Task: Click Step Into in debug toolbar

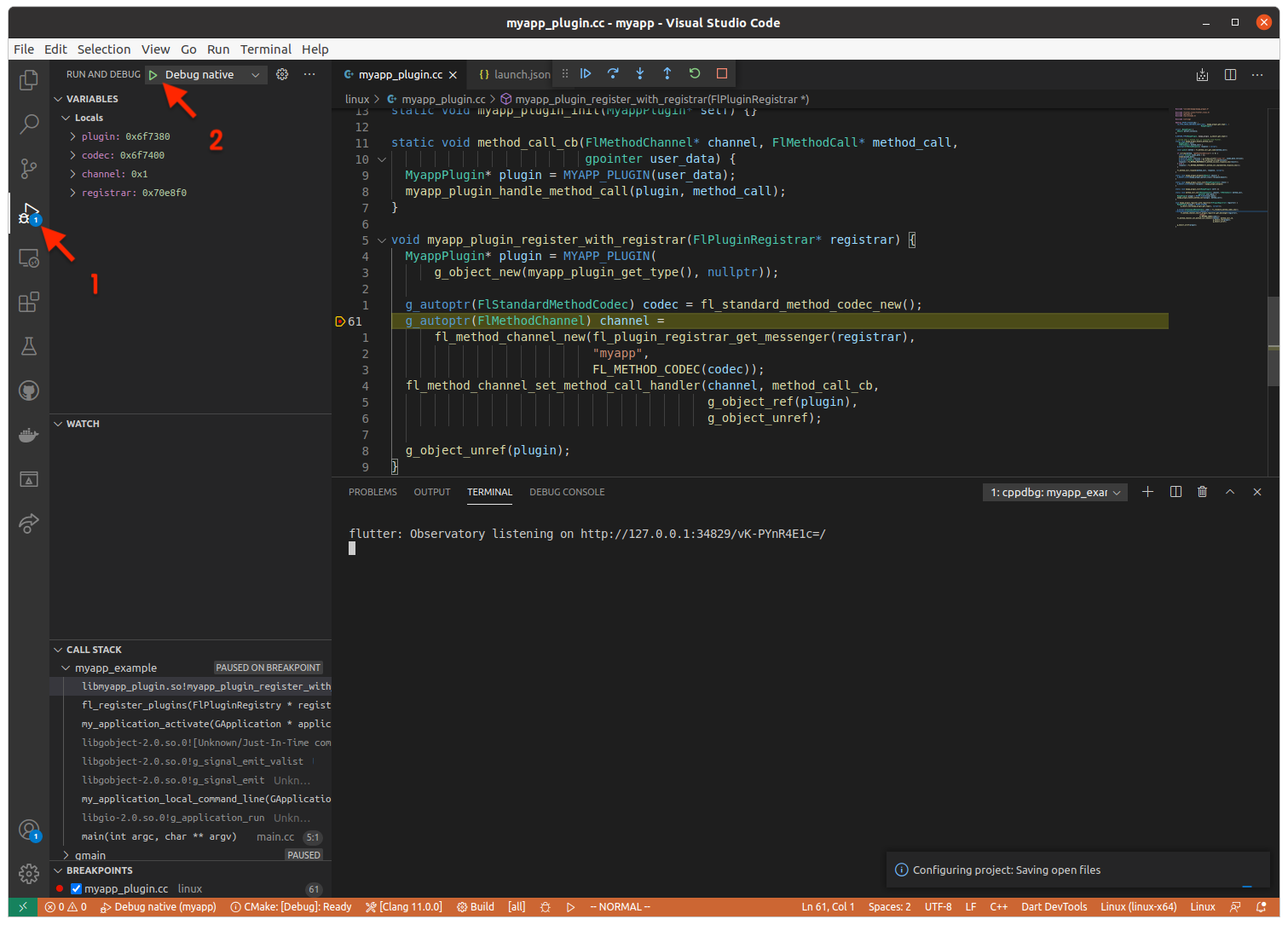Action: (640, 74)
